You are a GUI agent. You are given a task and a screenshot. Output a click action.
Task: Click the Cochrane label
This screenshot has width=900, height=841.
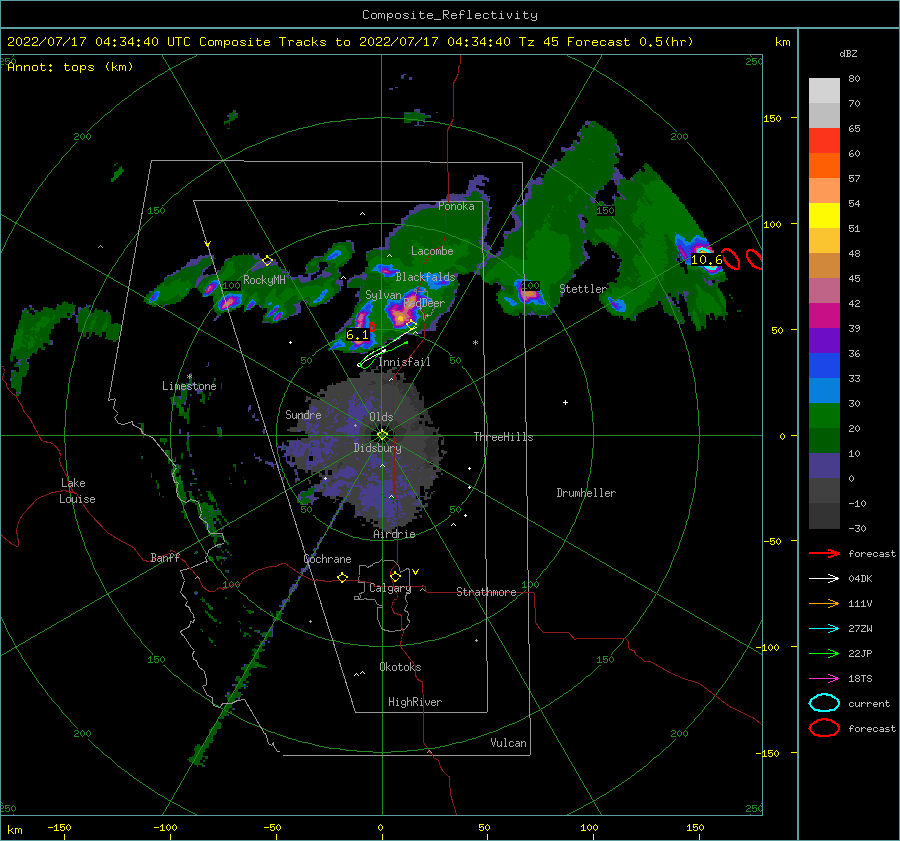327,559
